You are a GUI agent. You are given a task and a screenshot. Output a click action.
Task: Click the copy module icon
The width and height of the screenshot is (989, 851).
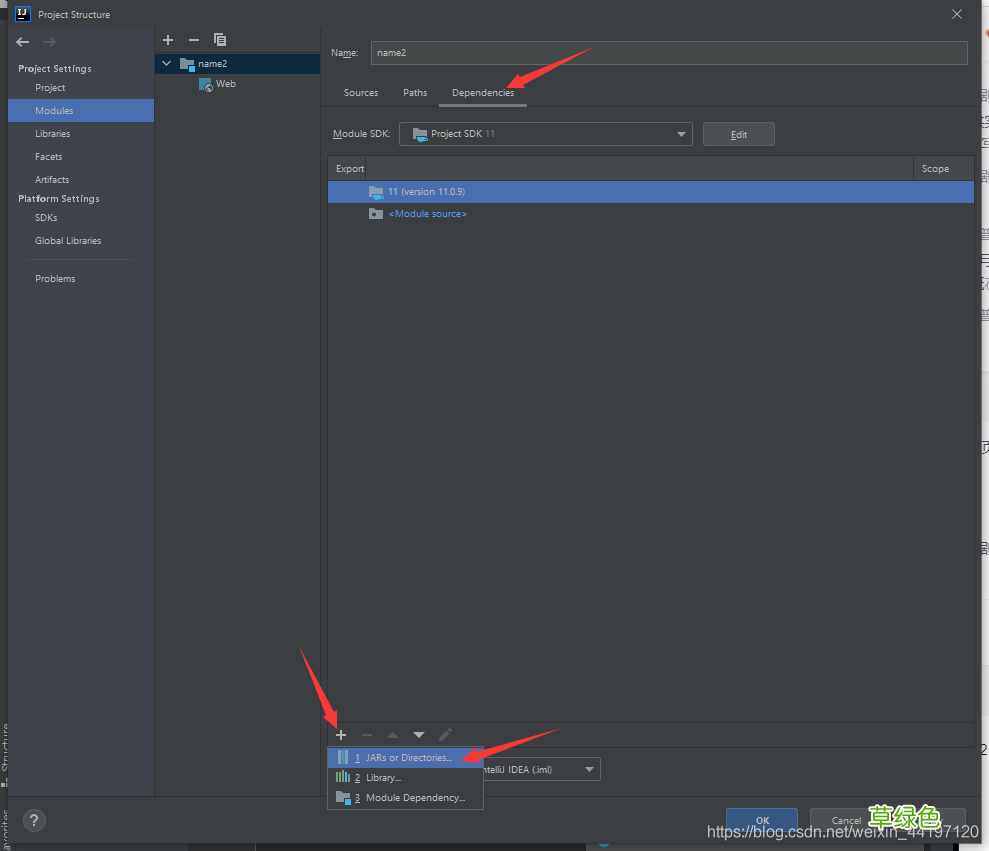pyautogui.click(x=220, y=40)
